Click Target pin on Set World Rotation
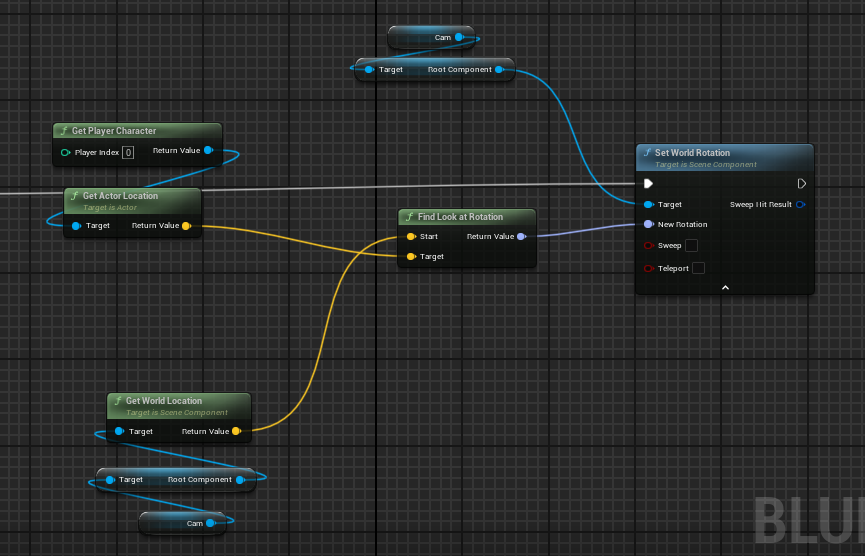Screen dimensions: 865x556 pos(649,205)
